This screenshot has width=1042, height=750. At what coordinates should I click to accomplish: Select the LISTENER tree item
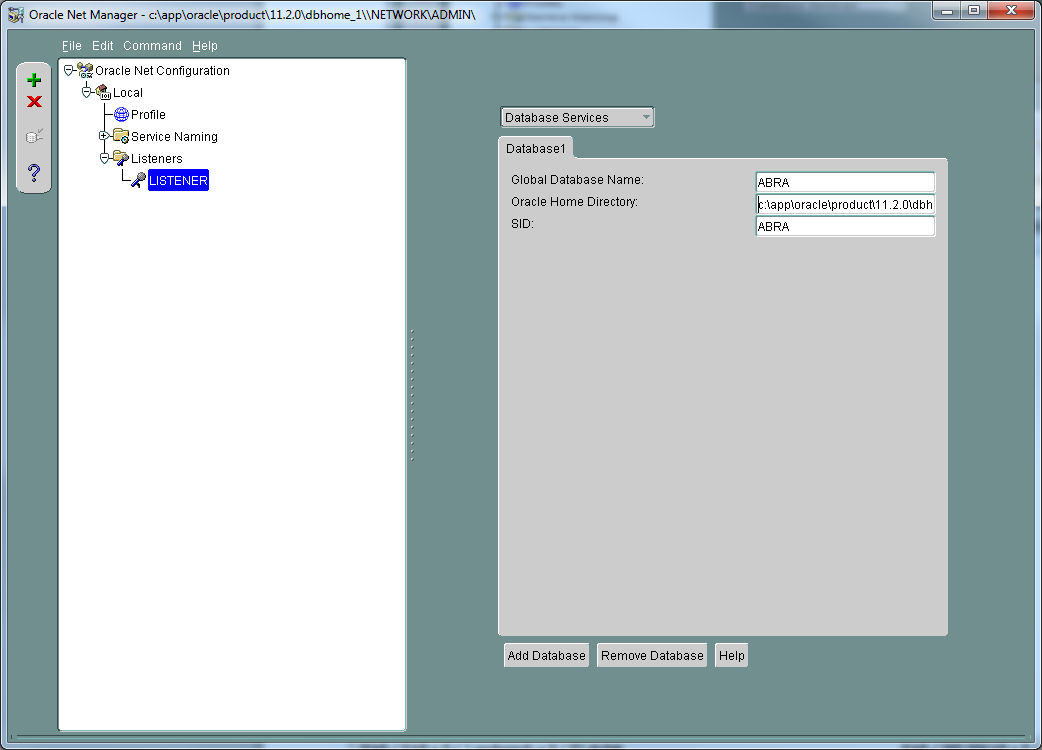point(178,180)
